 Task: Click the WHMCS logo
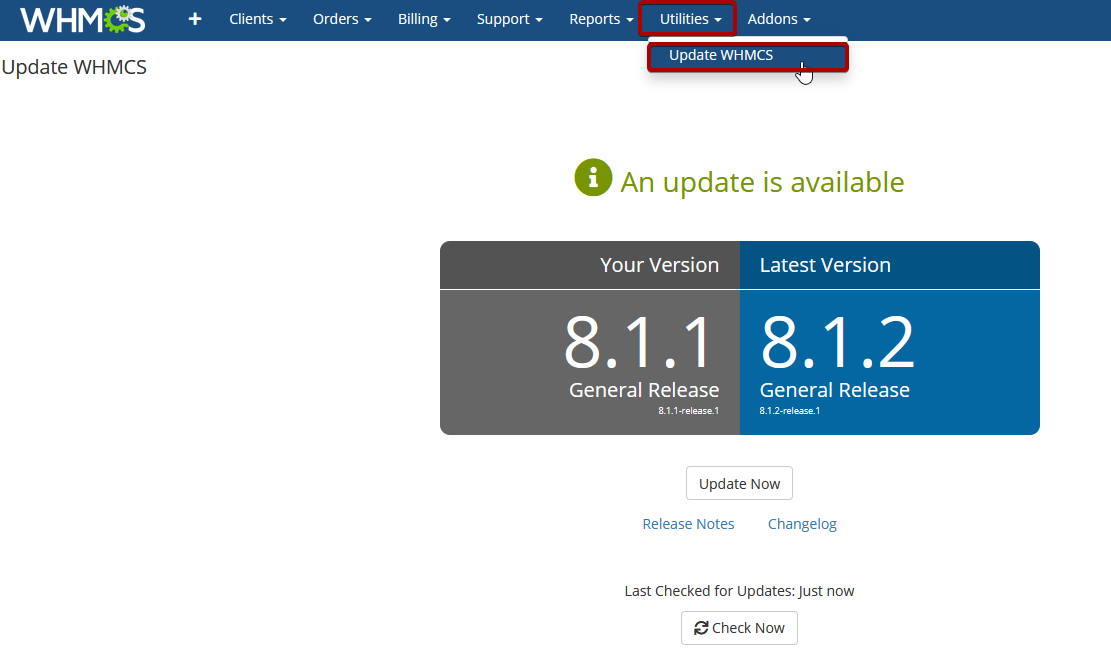pos(82,19)
